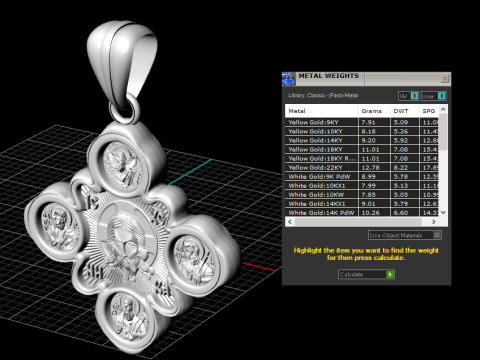Click the horizontal scroll left arrow
480x360 pixels.
pos(290,222)
